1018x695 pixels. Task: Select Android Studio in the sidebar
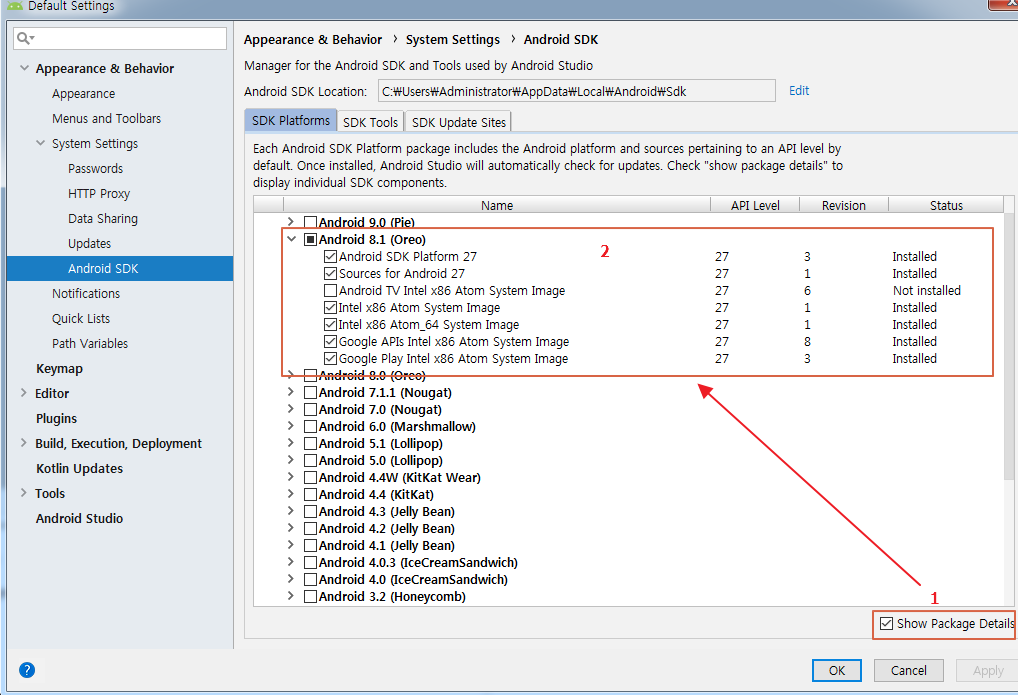(79, 518)
